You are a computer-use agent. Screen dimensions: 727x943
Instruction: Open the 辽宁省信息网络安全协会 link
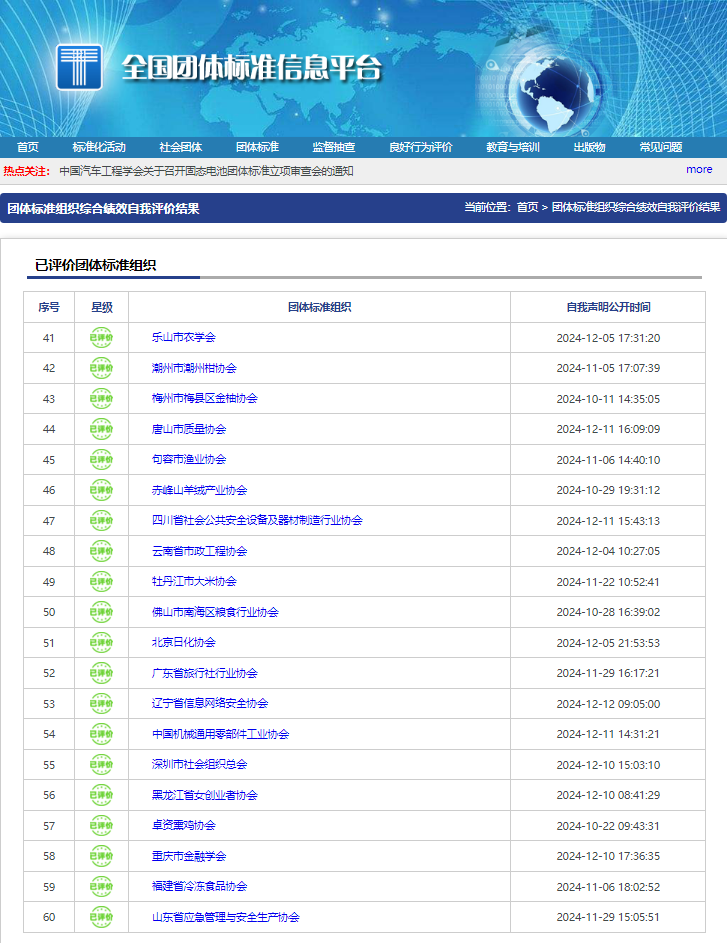(210, 703)
